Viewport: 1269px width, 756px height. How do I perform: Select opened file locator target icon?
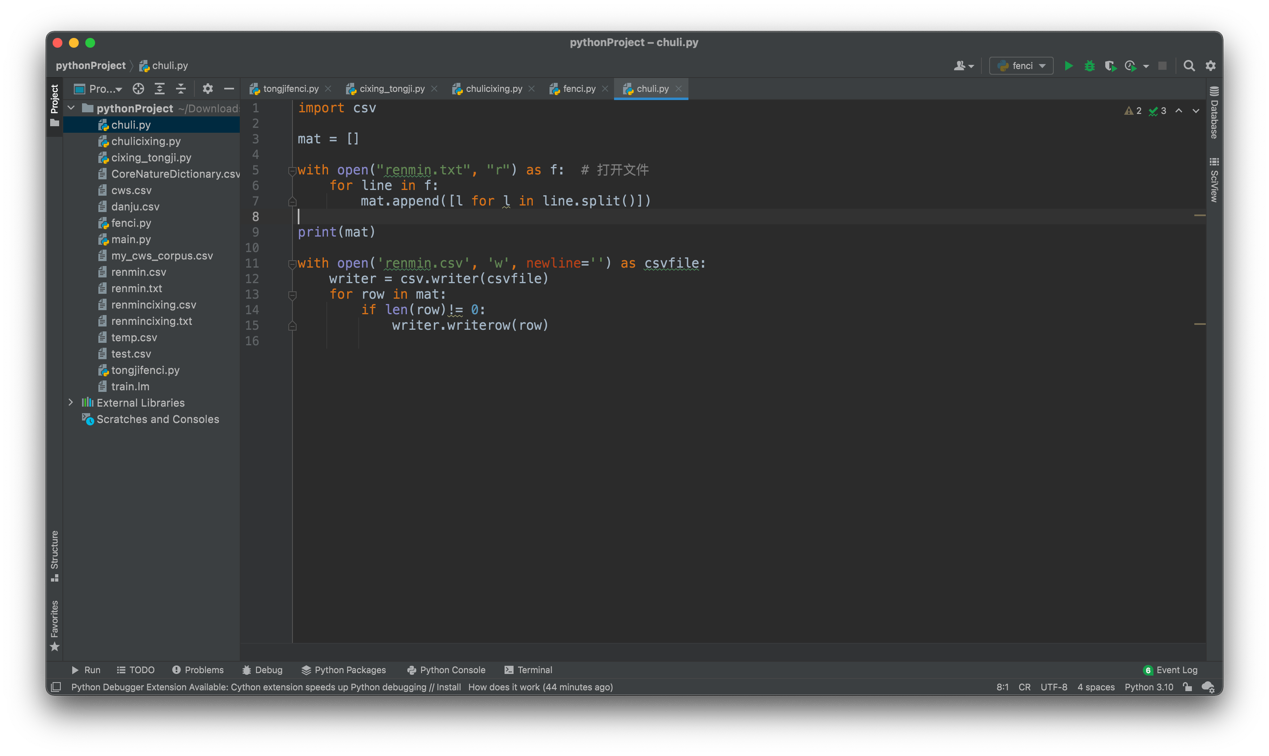(138, 89)
